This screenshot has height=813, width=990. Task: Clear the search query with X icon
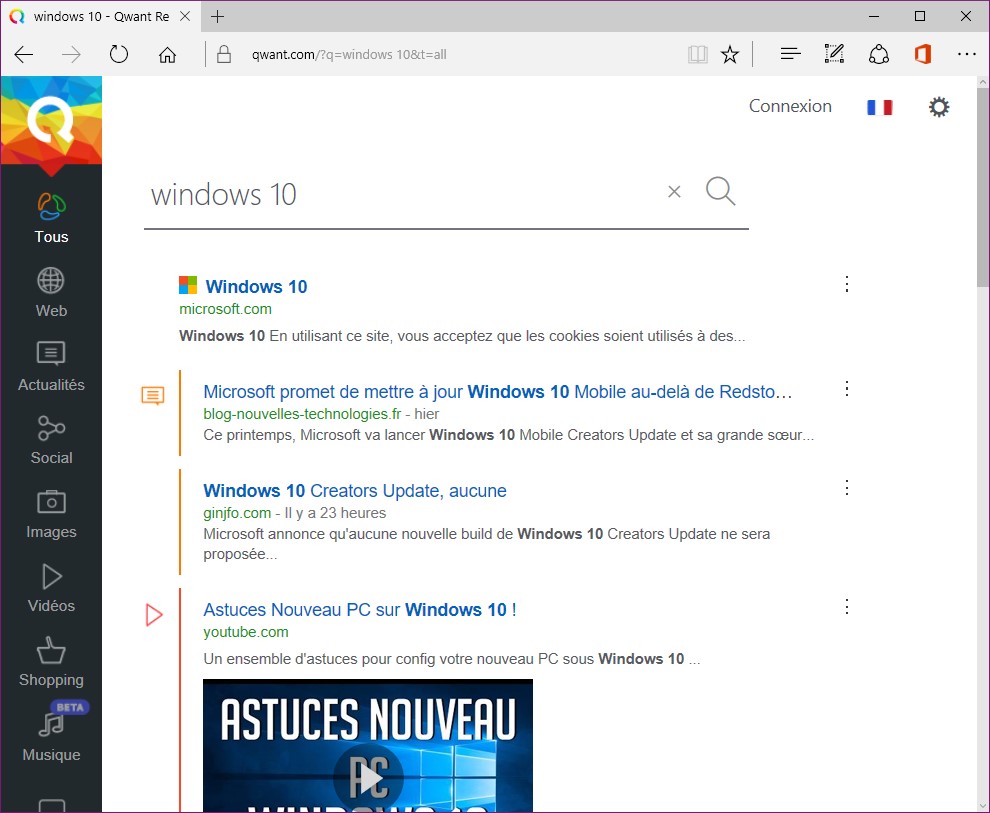pyautogui.click(x=674, y=192)
